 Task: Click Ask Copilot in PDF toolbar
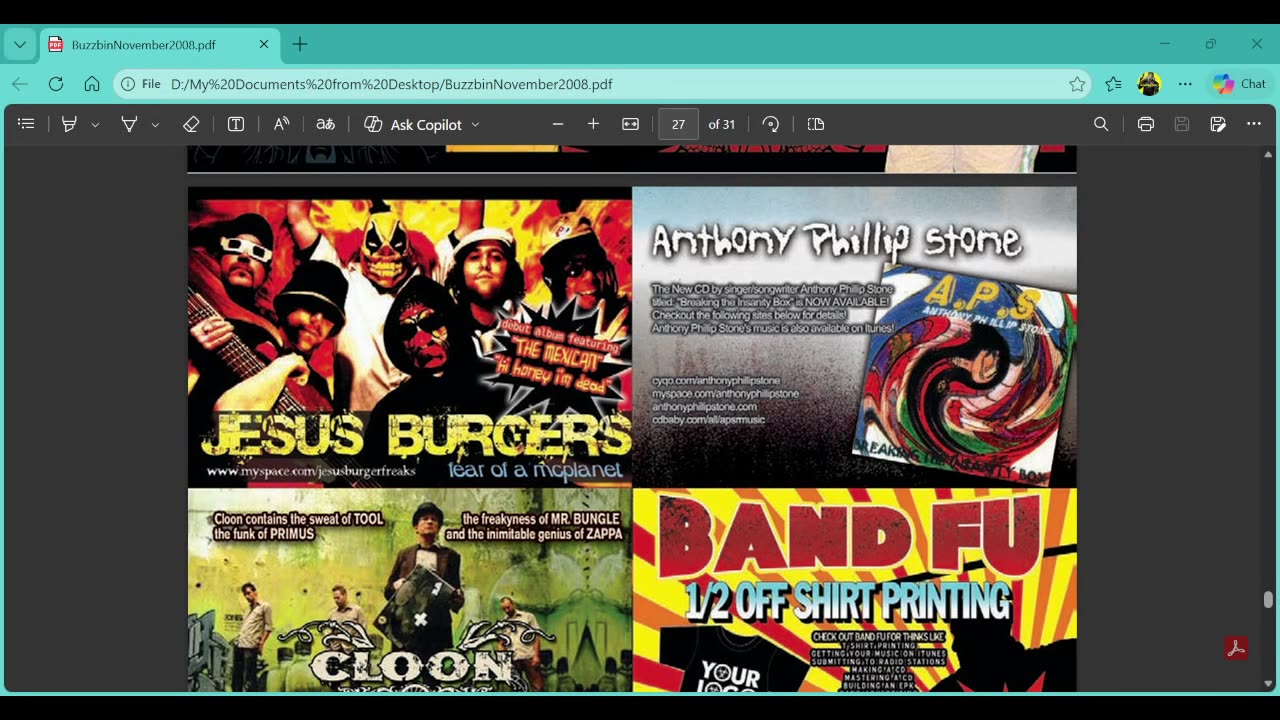click(x=412, y=124)
